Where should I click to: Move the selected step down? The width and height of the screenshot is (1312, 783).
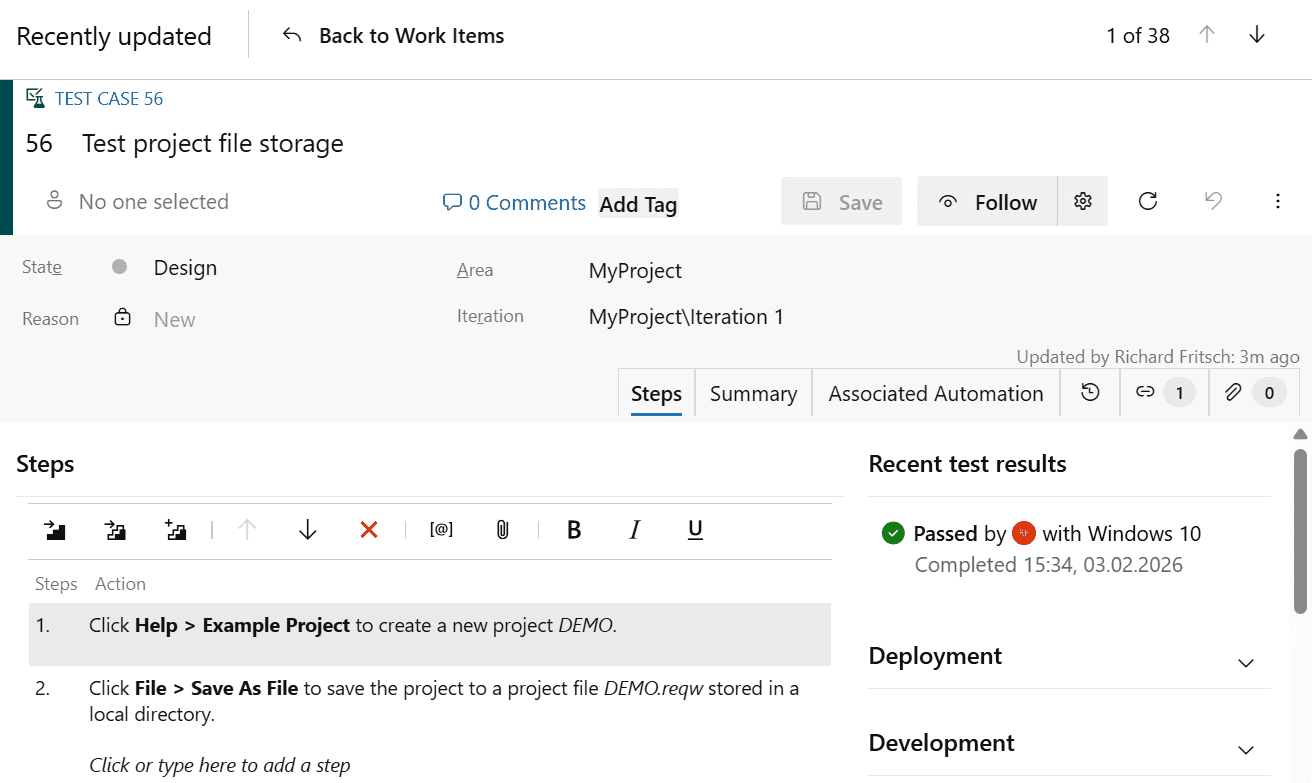tap(307, 530)
